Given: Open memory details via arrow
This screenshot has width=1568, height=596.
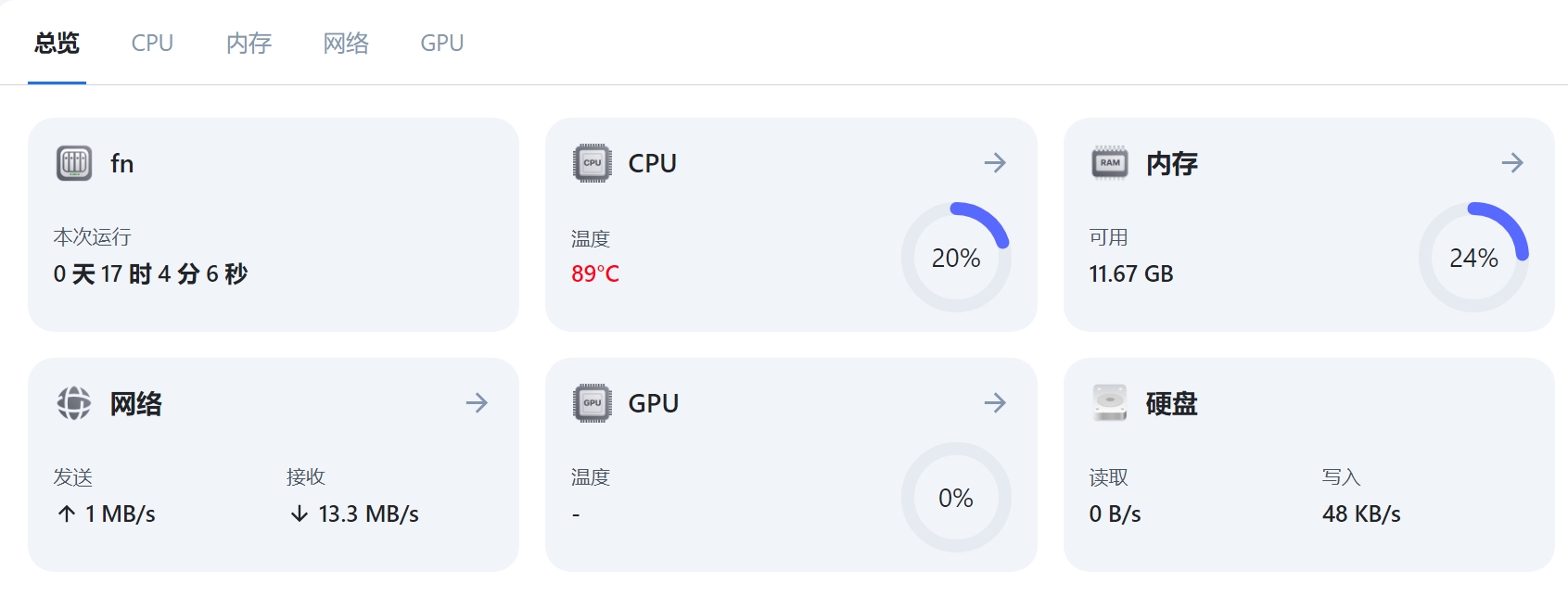Looking at the screenshot, I should pyautogui.click(x=1512, y=163).
